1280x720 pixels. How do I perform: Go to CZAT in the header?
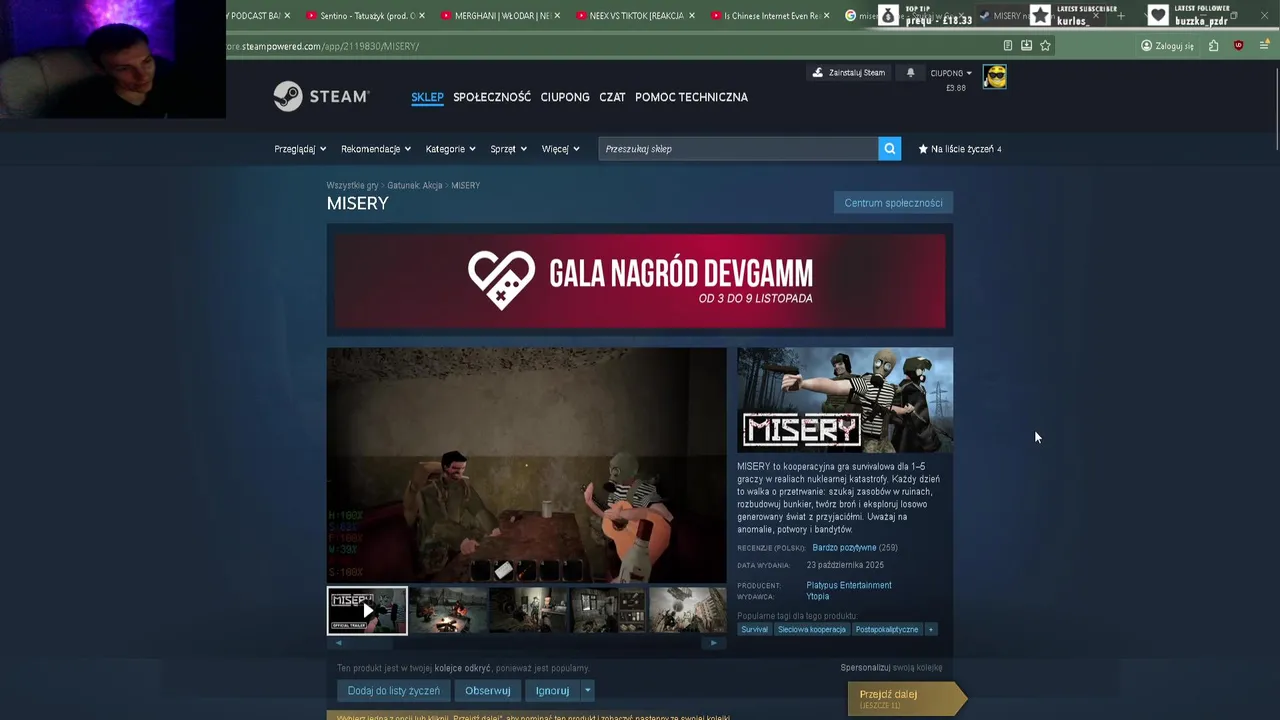612,97
